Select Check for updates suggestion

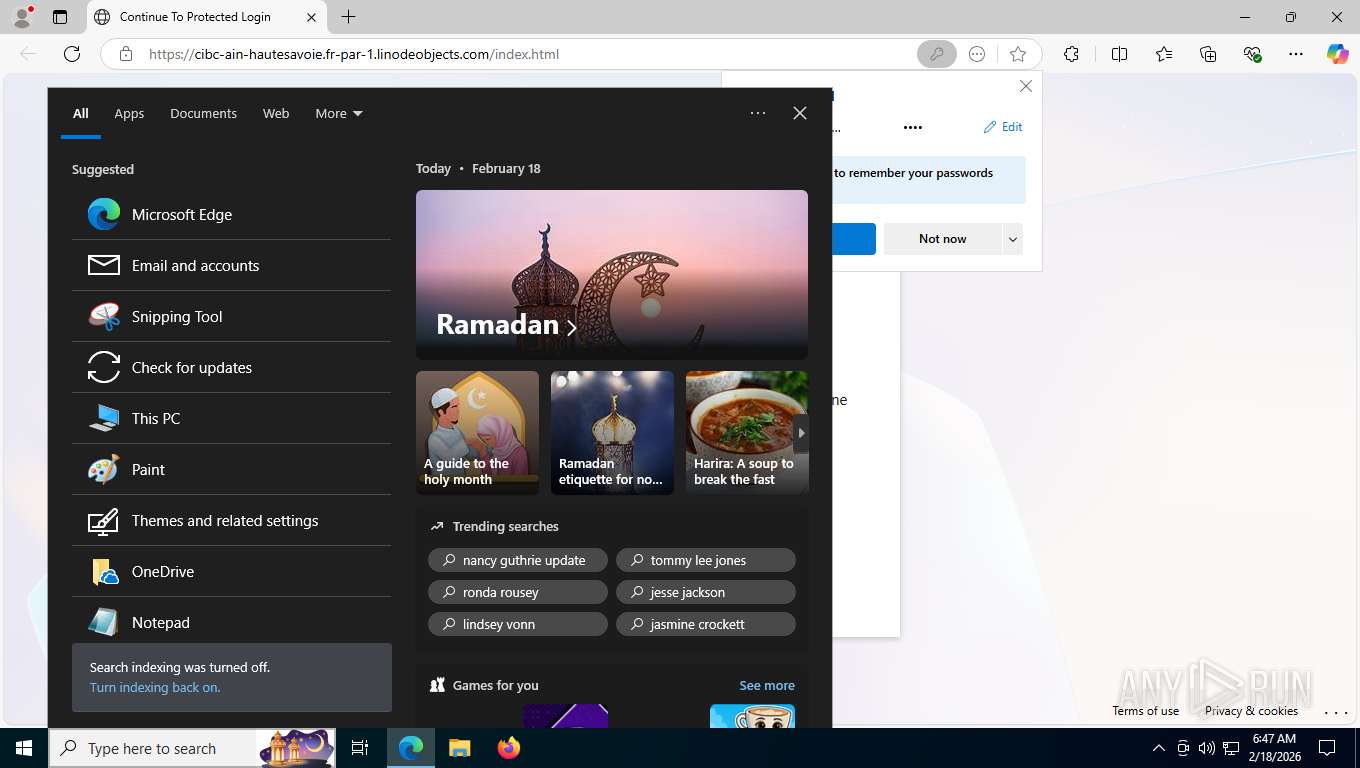pyautogui.click(x=231, y=367)
